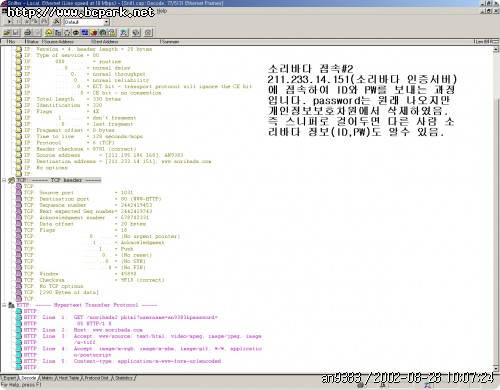500x390 pixels.
Task: Click the pause capture button
Action: pyautogui.click(x=18, y=22)
